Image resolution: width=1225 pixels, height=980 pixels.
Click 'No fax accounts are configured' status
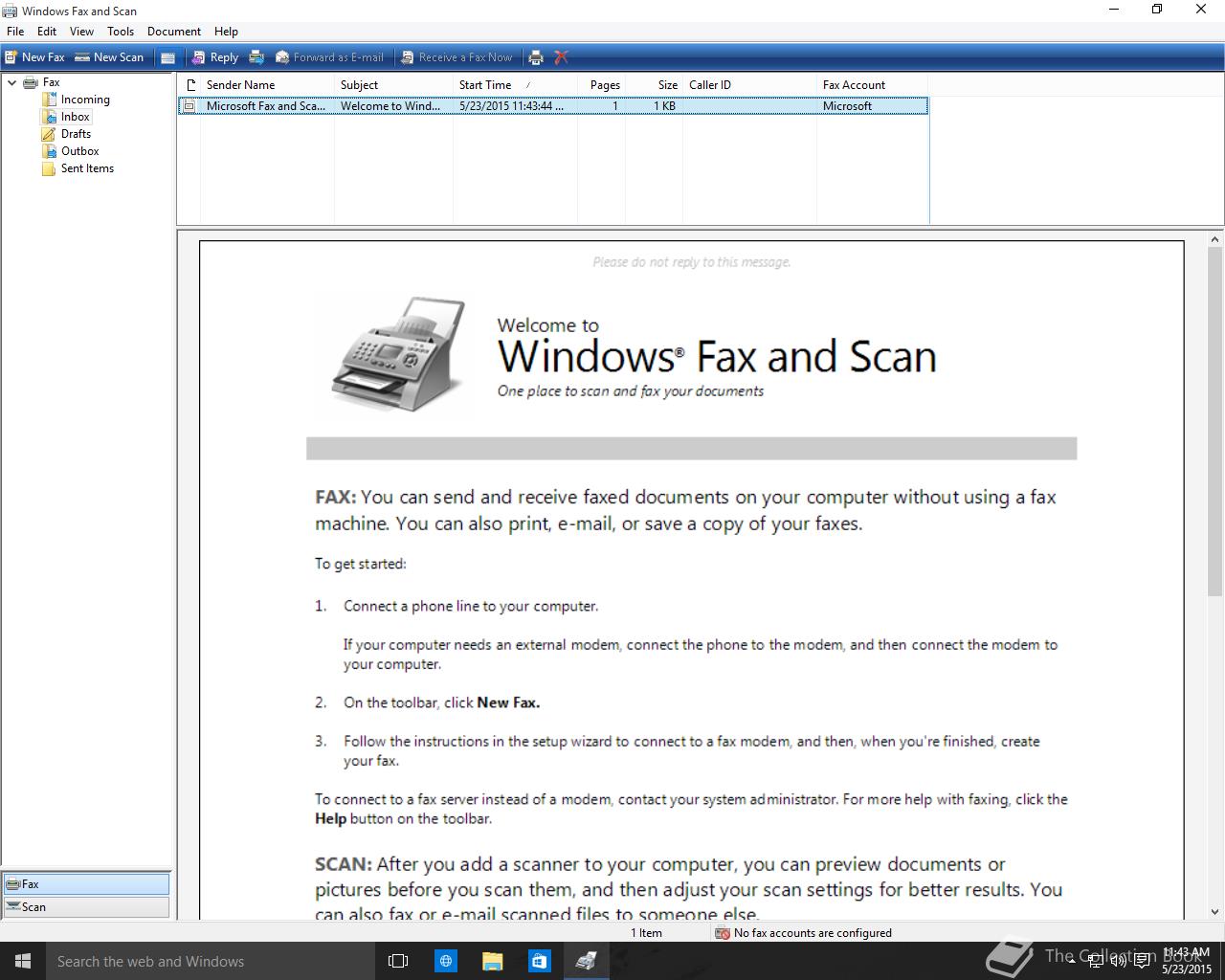click(813, 933)
